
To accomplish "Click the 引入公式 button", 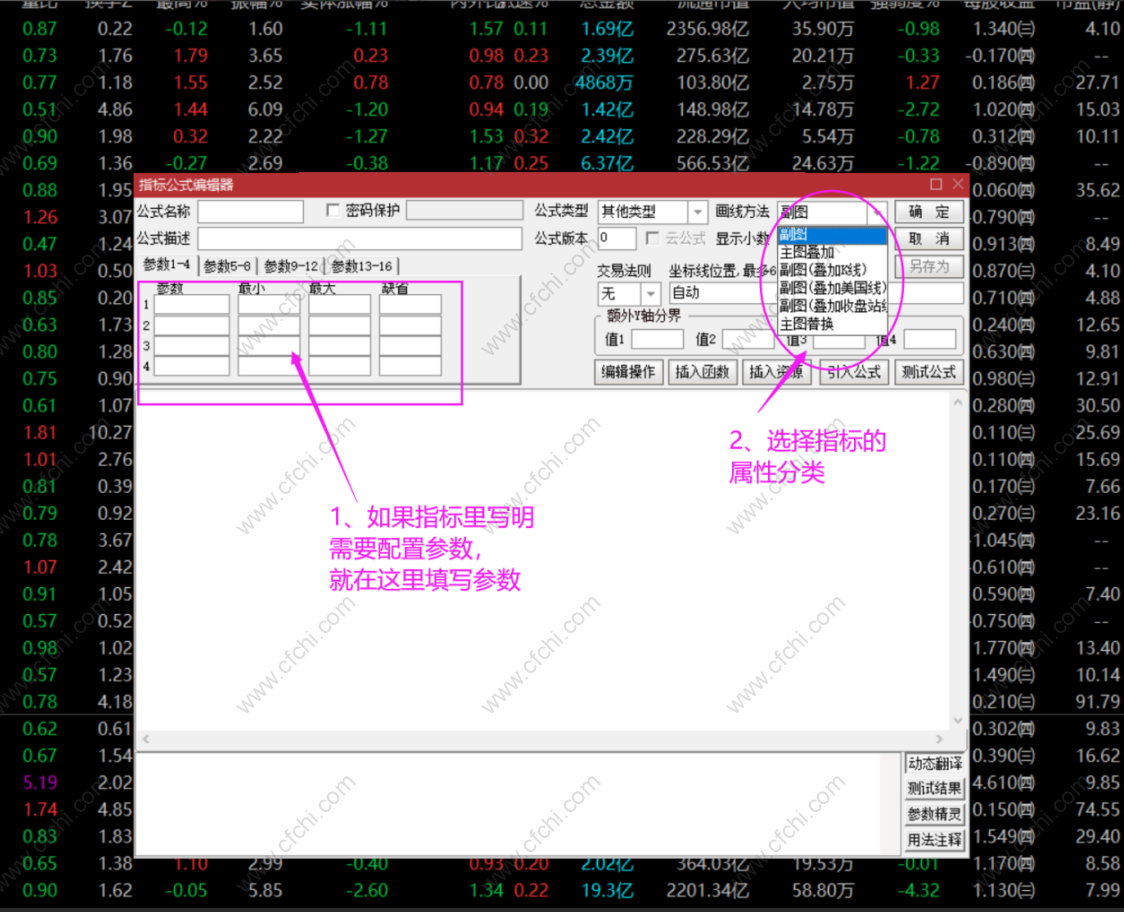I will coord(853,372).
